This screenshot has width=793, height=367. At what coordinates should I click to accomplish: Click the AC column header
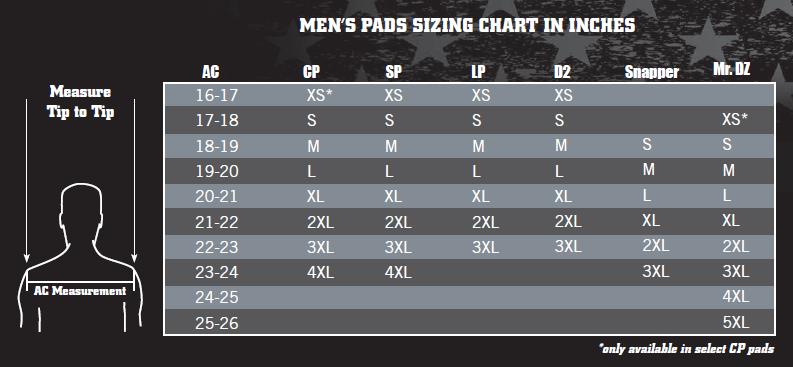[210, 72]
